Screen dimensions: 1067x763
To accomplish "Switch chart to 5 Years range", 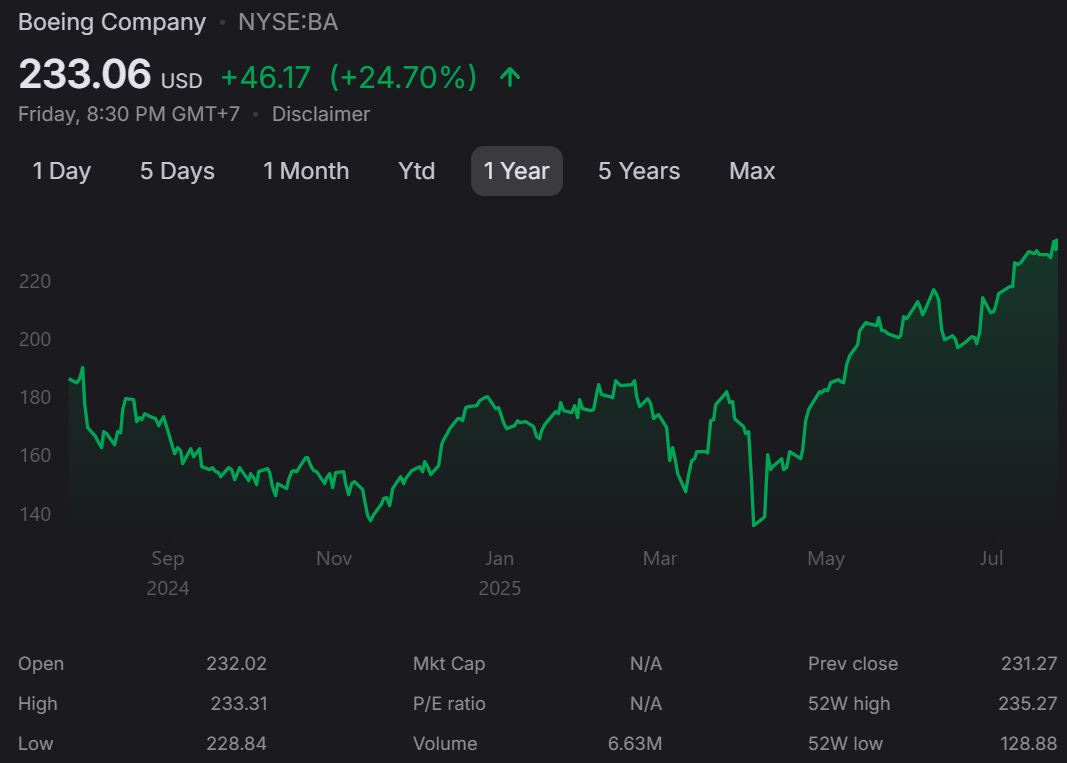I will (x=639, y=171).
